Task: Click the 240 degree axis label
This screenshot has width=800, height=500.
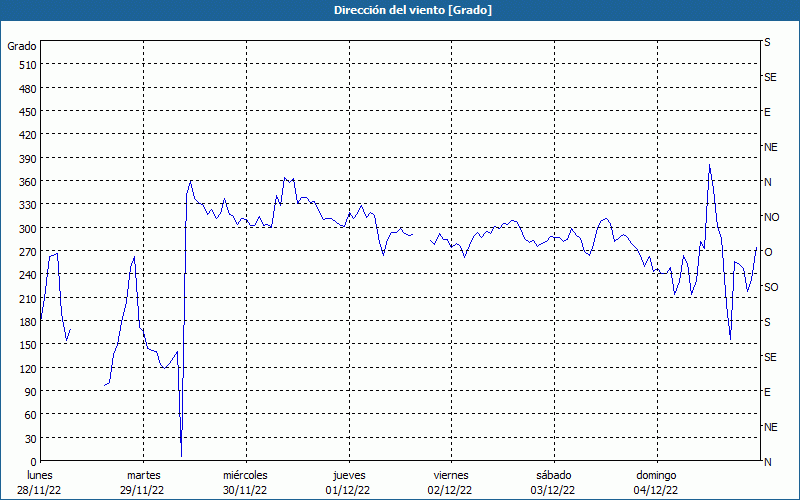Action: [x=28, y=275]
